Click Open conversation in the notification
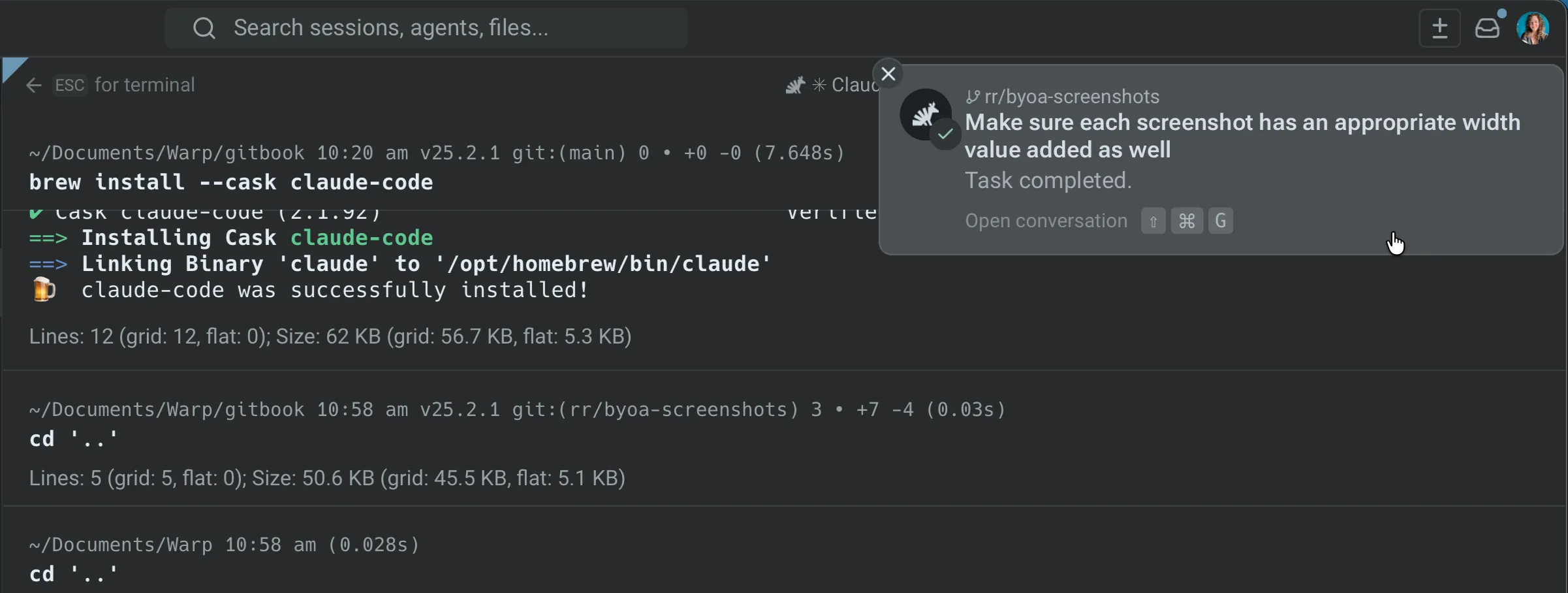 [x=1046, y=221]
